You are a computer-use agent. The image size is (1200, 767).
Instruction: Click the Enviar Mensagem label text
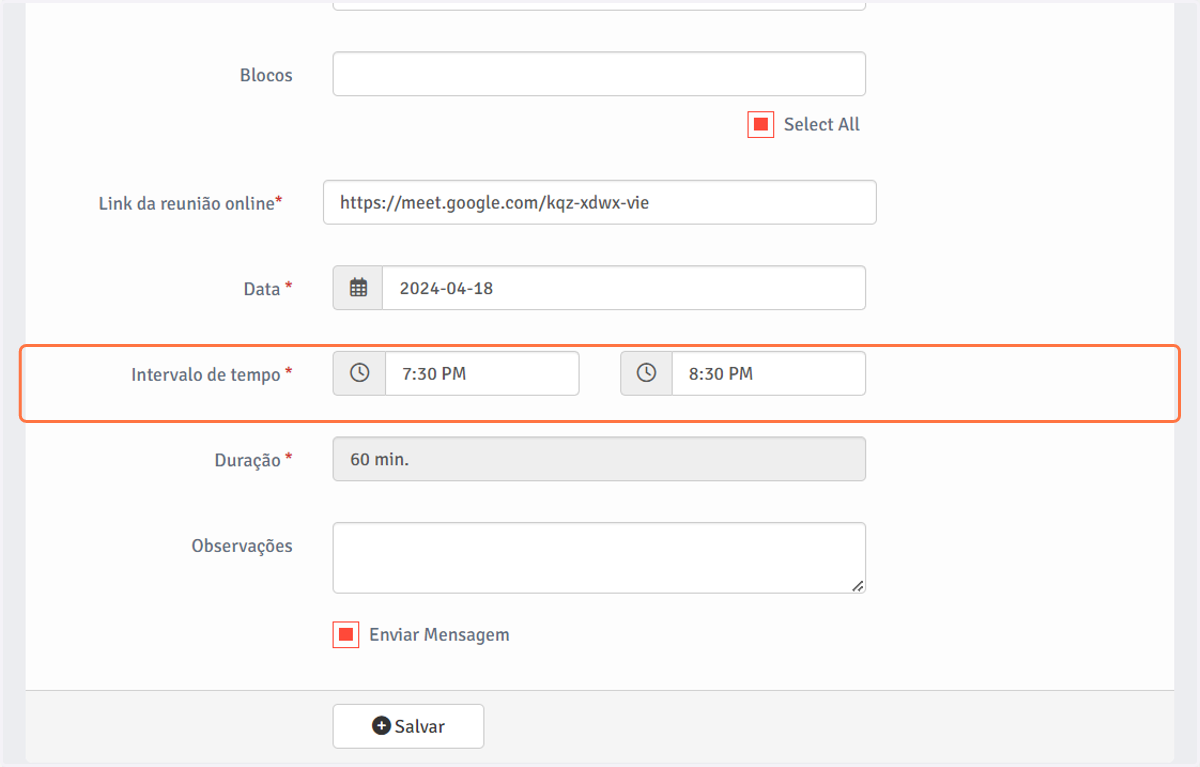(439, 635)
